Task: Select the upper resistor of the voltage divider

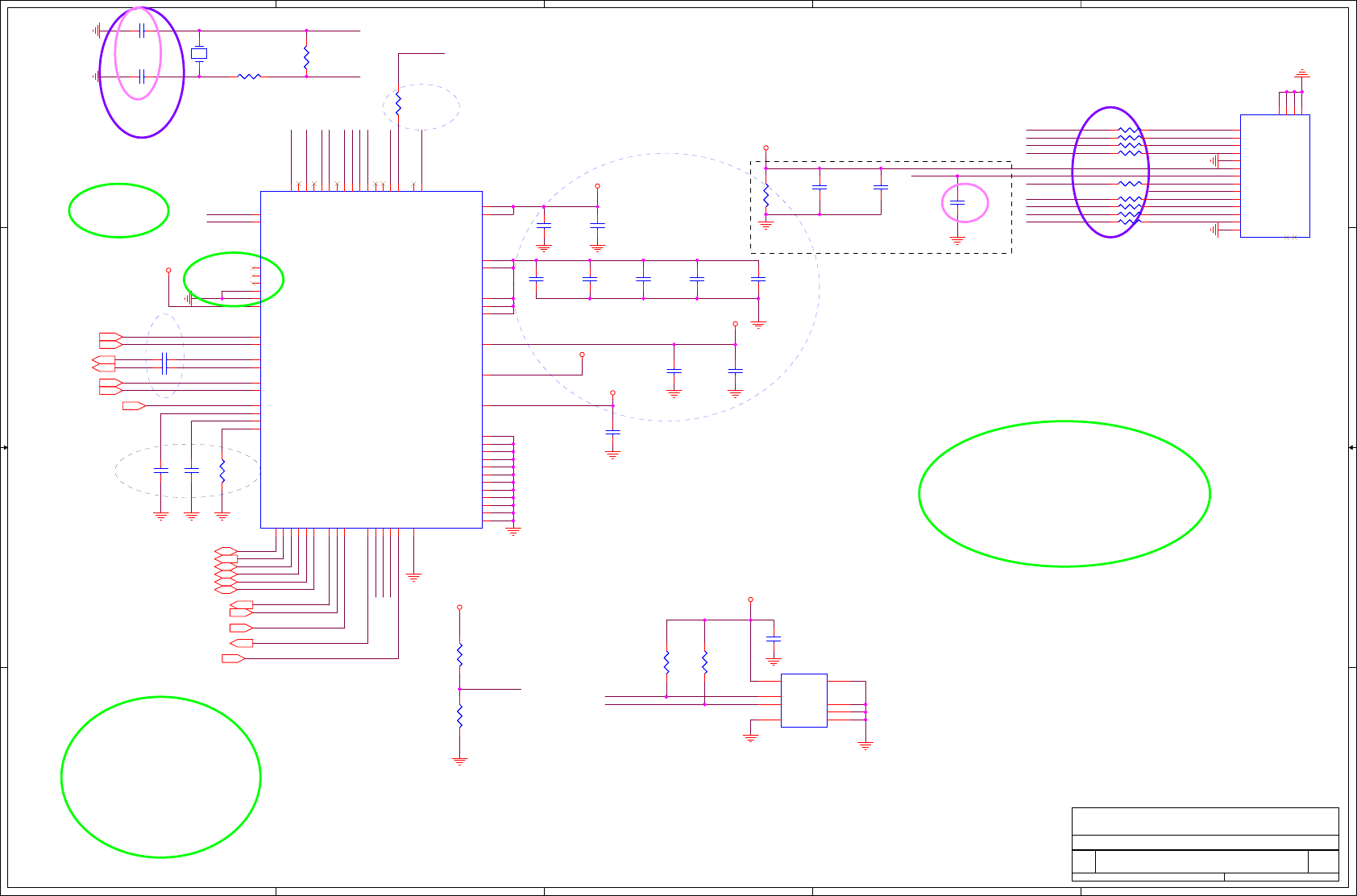Action: coord(459,655)
